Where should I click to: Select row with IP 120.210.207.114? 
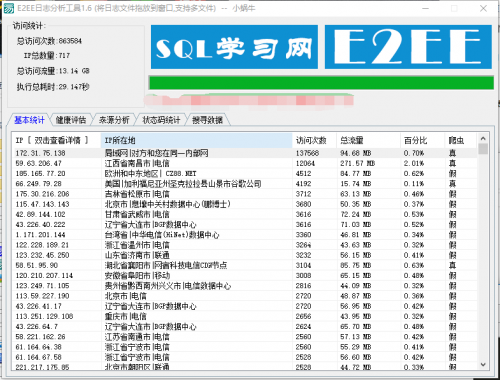pyautogui.click(x=245, y=276)
